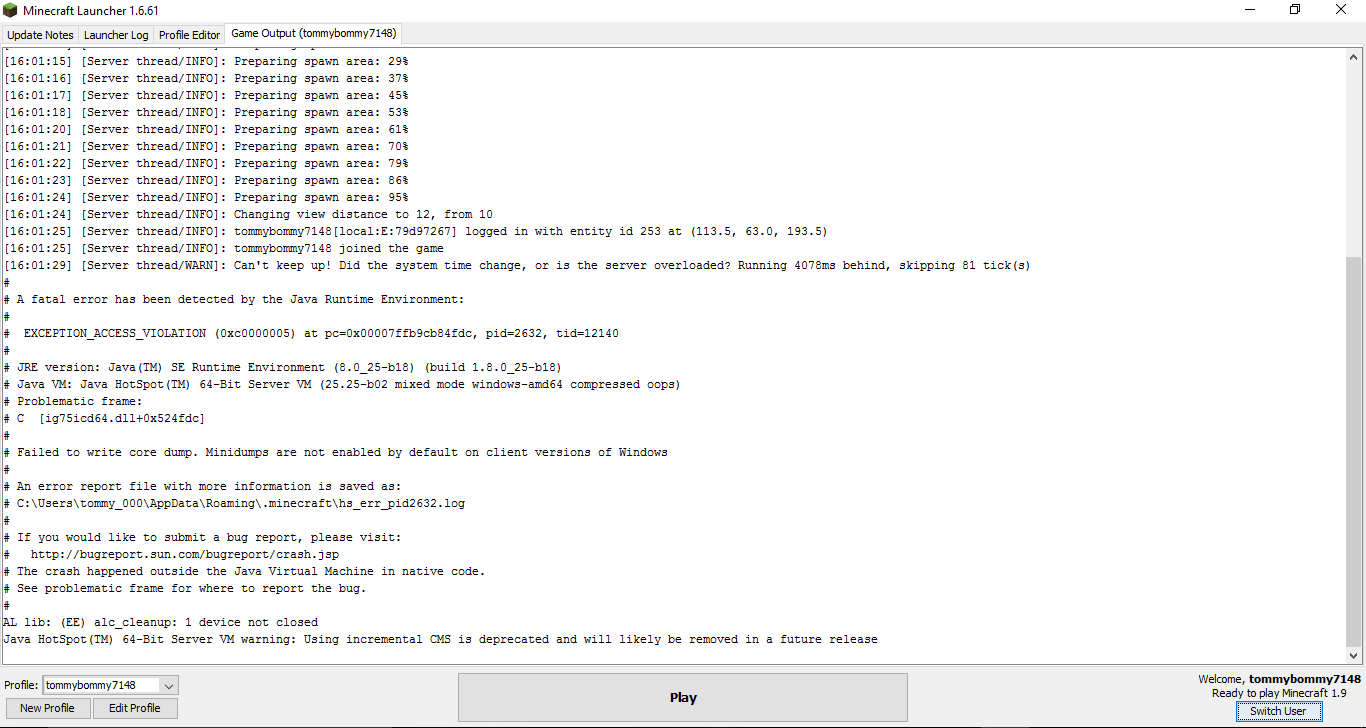This screenshot has width=1366, height=728.
Task: Create a profile with the New Profile button
Action: (x=47, y=708)
